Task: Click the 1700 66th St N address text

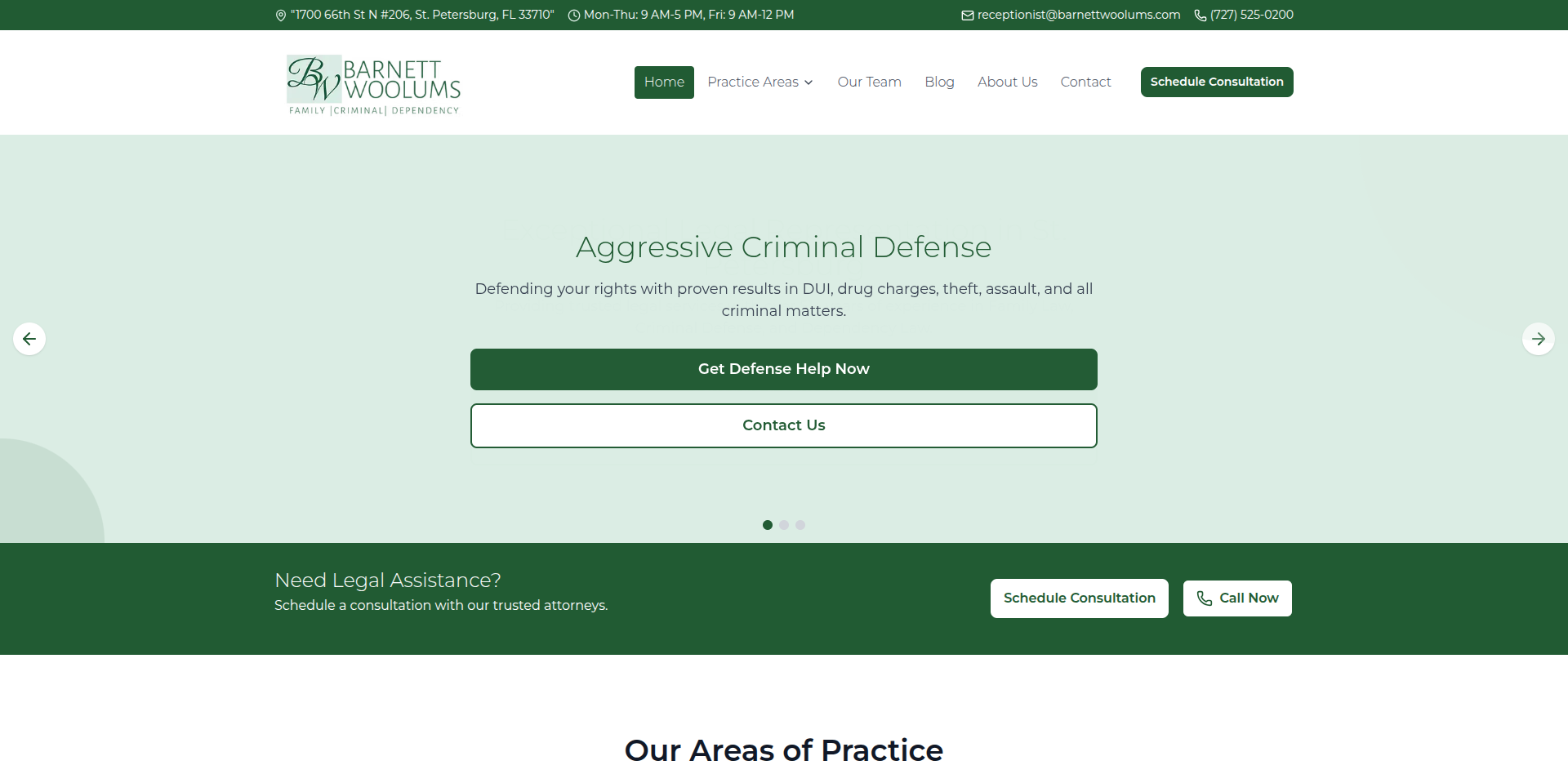Action: 422,15
